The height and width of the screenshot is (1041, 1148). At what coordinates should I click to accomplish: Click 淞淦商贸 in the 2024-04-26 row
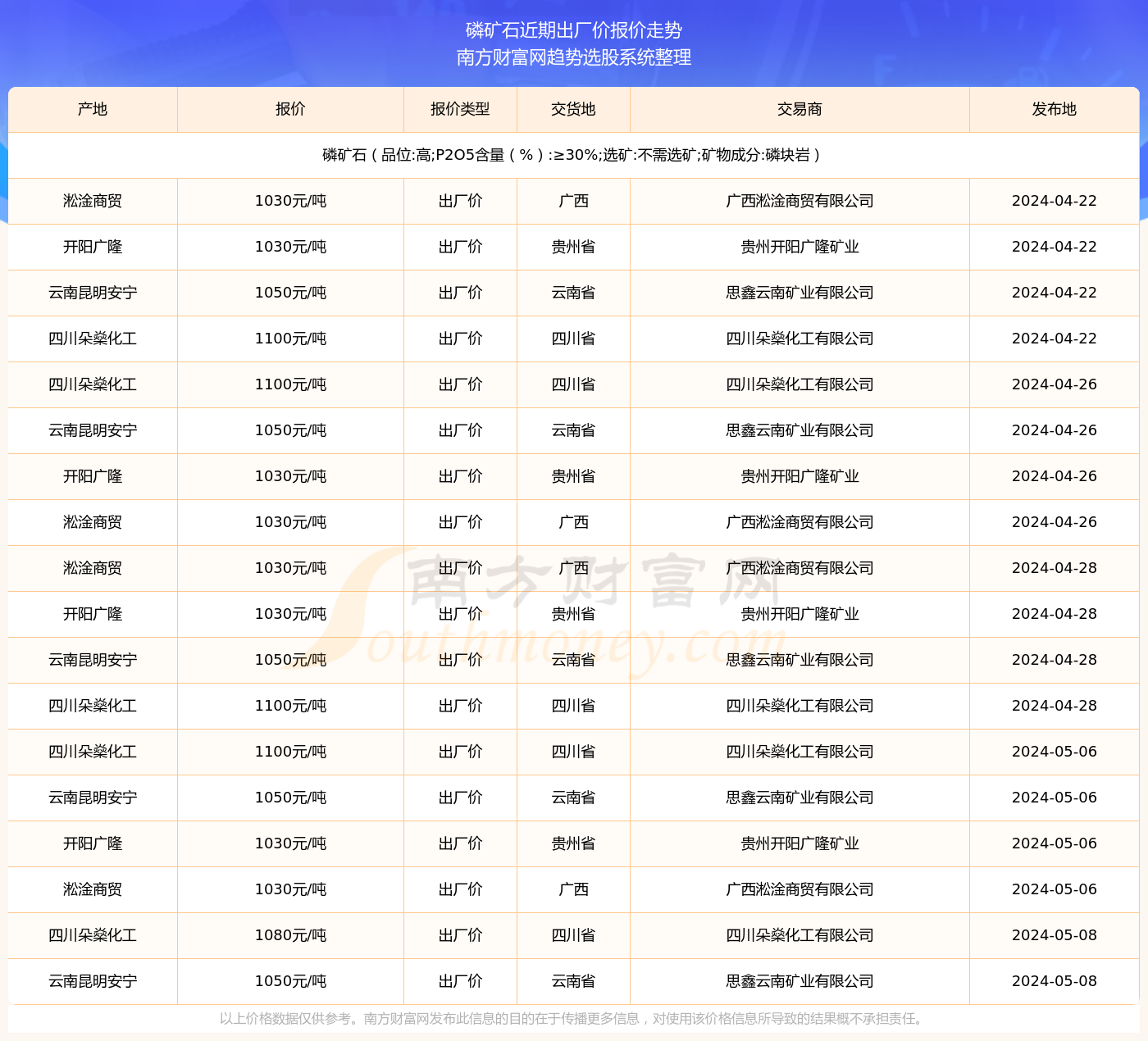[93, 522]
